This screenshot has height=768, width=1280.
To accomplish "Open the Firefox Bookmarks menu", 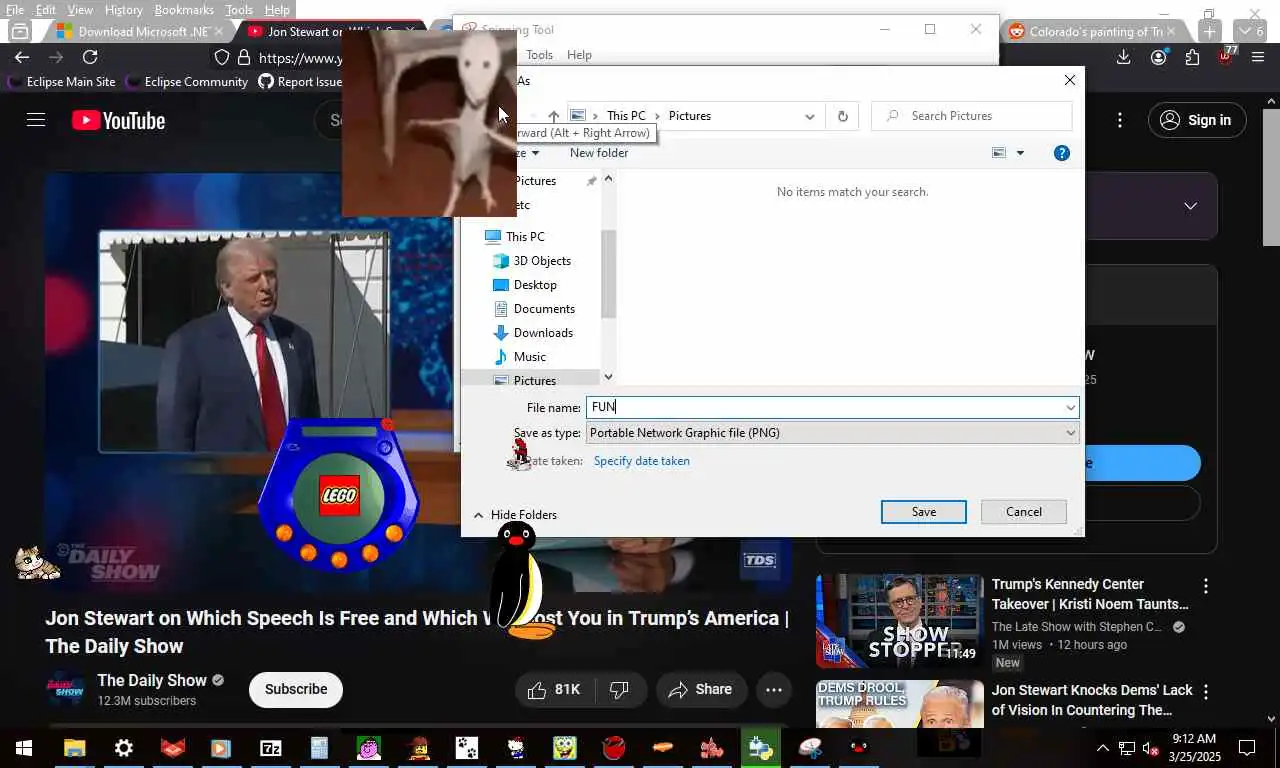I will (184, 10).
